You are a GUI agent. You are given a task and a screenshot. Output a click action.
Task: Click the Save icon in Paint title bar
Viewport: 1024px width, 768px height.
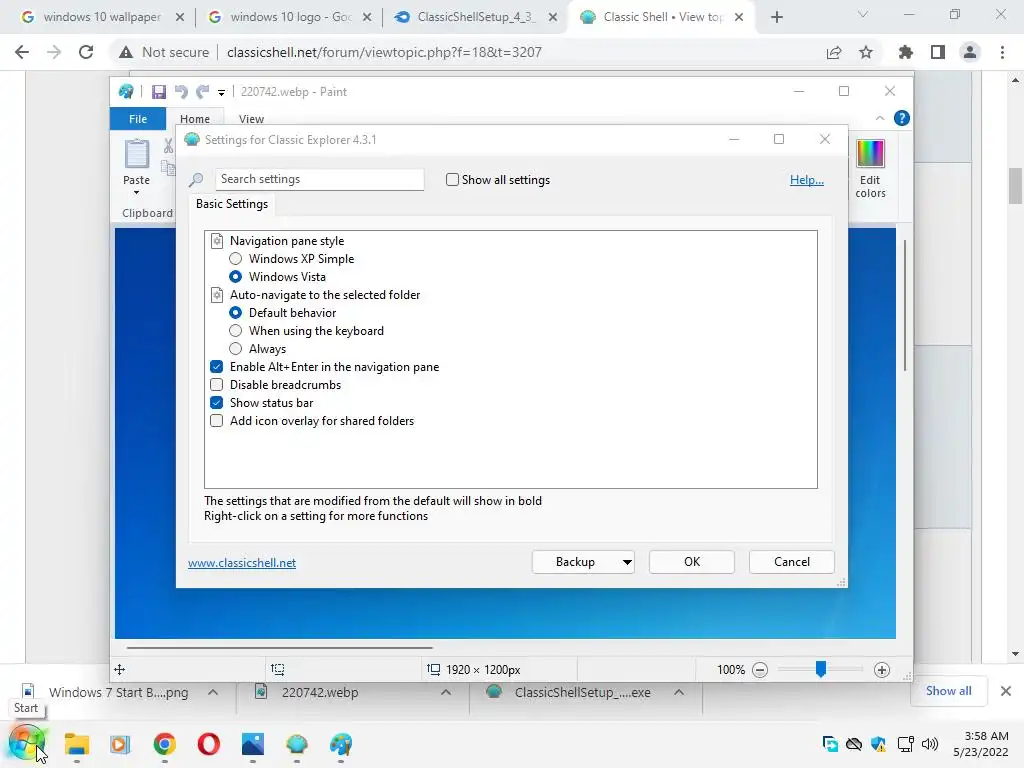pyautogui.click(x=159, y=92)
